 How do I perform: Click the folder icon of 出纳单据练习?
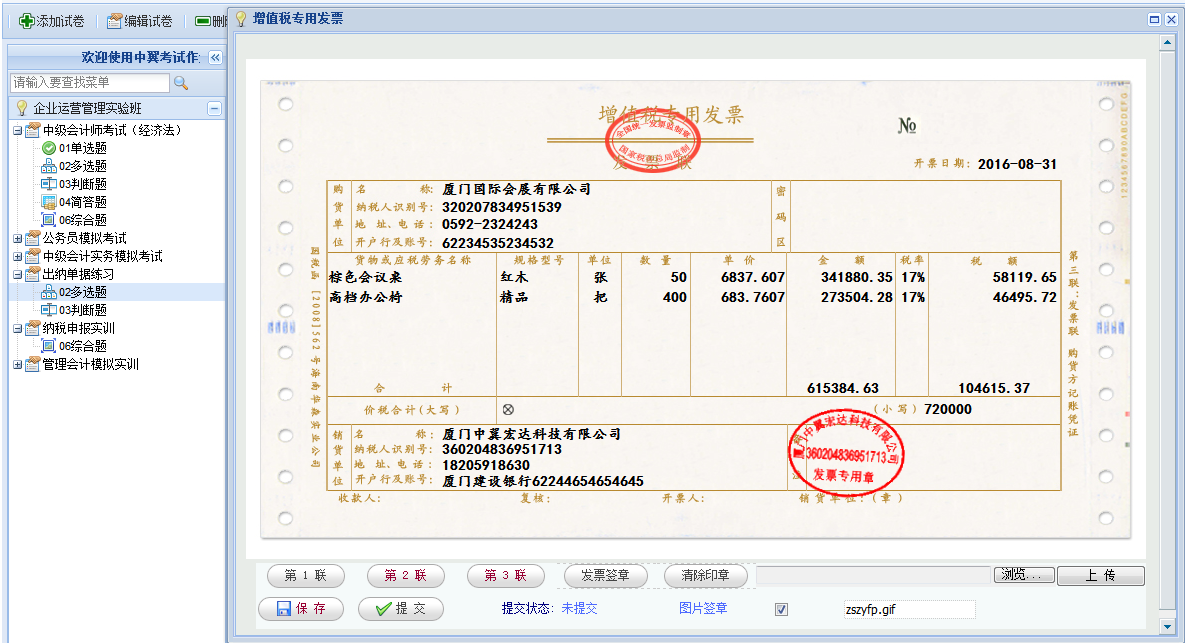32,274
